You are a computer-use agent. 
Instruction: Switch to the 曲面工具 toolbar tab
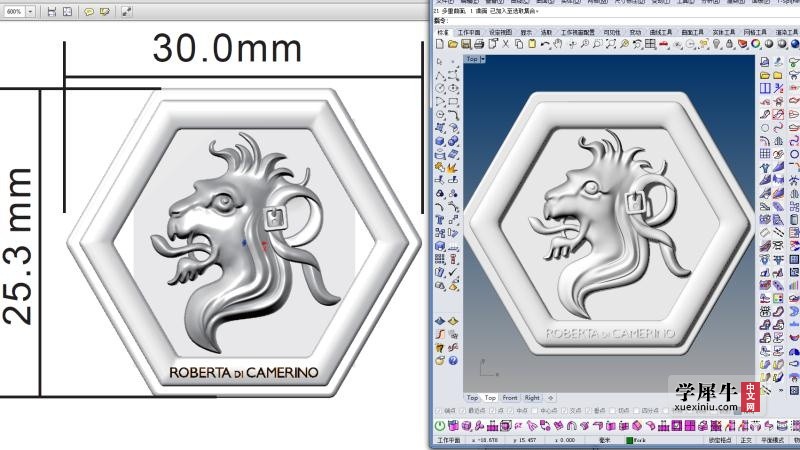[x=692, y=32]
